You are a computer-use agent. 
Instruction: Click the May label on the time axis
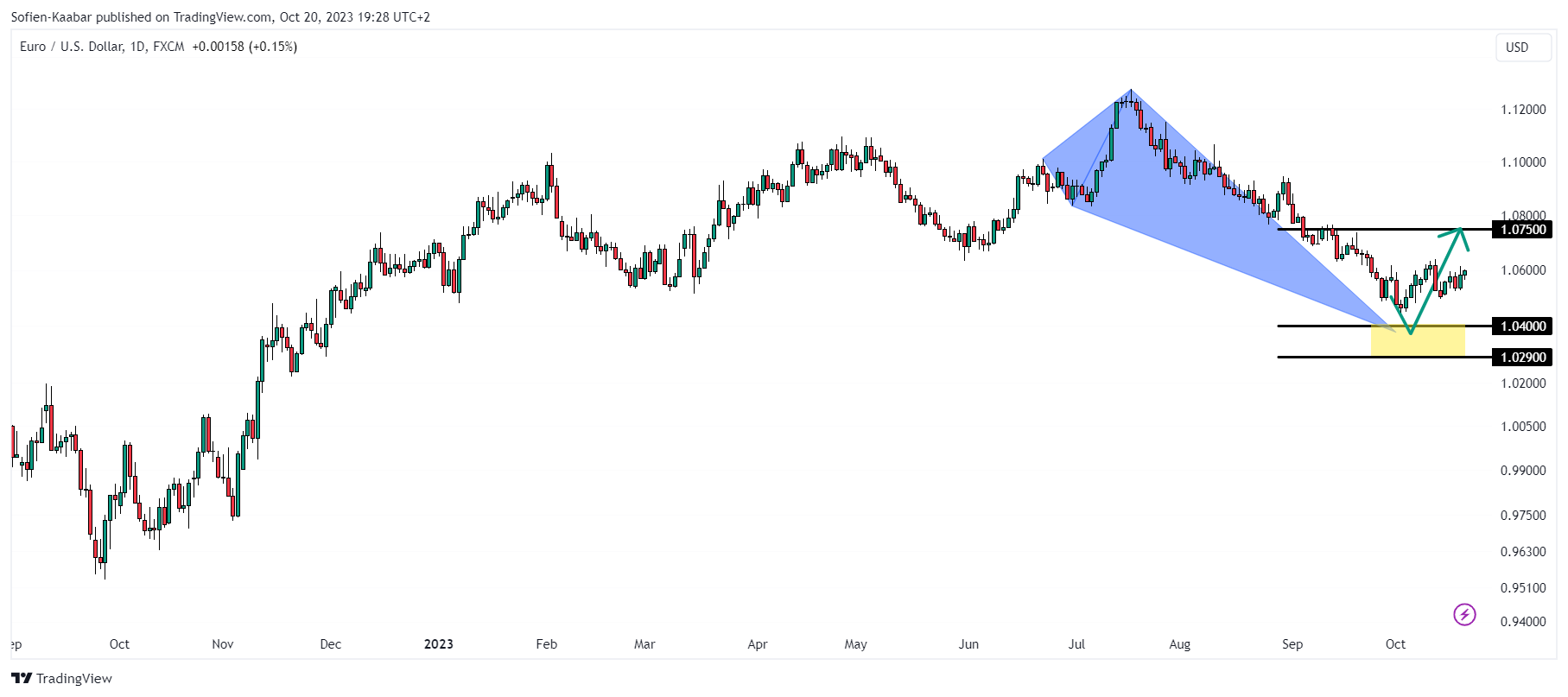[855, 644]
